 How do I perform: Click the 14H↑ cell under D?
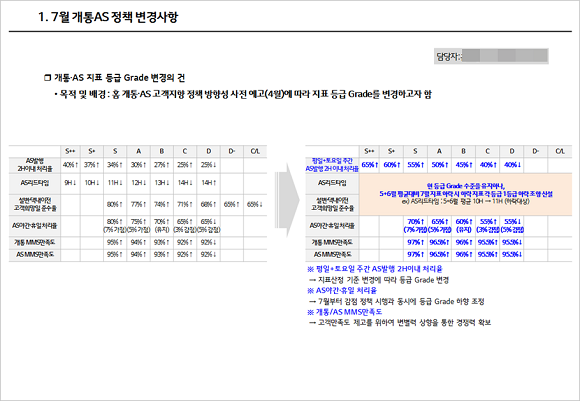[209, 183]
